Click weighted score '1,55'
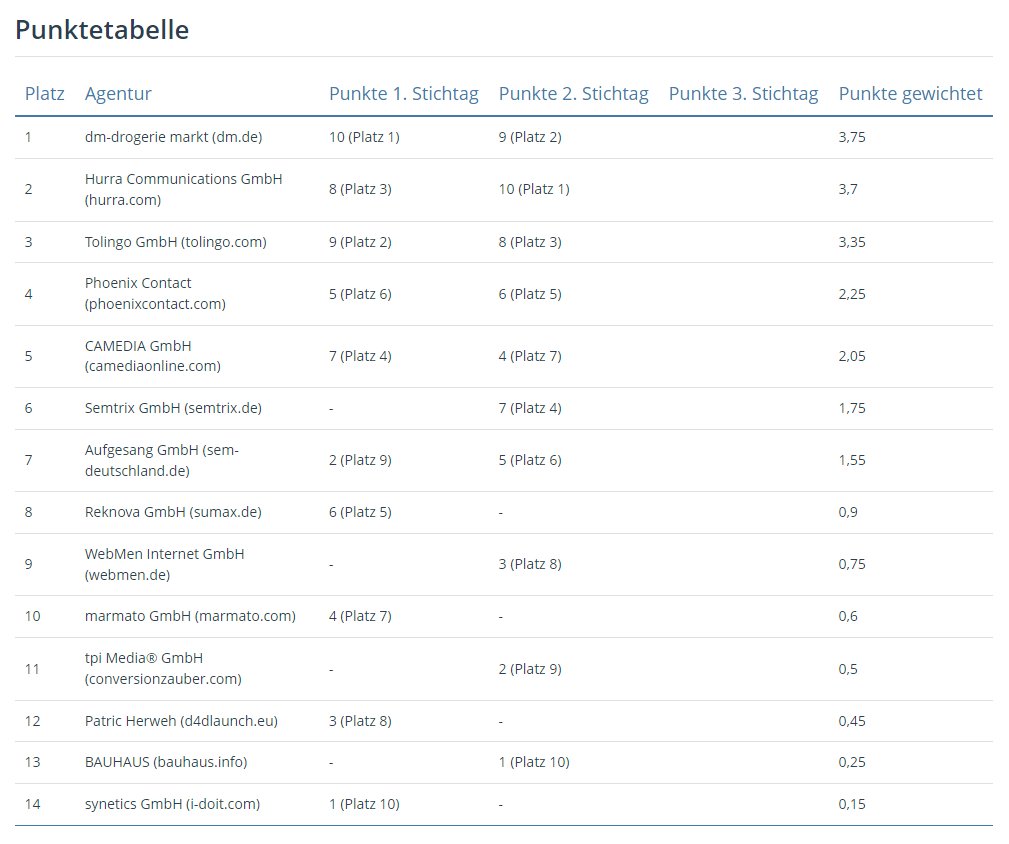The width and height of the screenshot is (1009, 844). tap(851, 460)
